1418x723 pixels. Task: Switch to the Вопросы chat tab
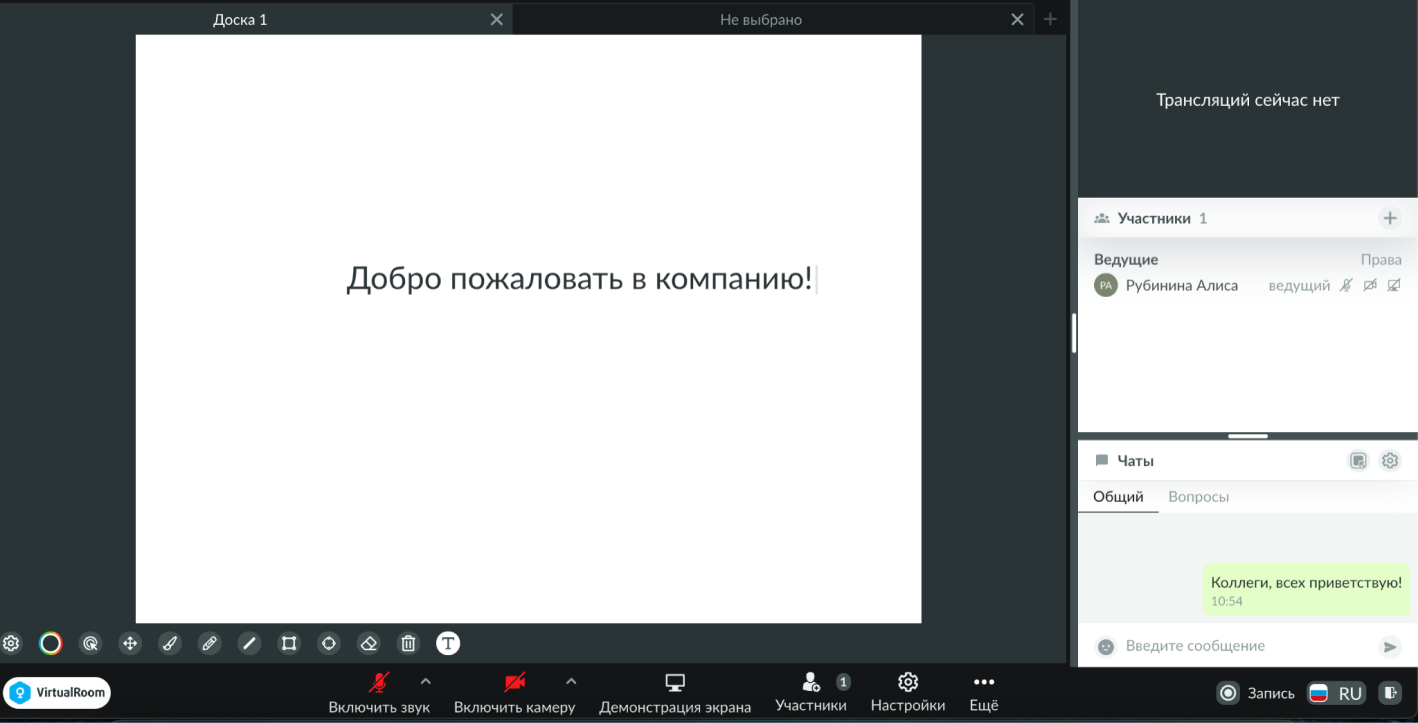[x=1199, y=497]
